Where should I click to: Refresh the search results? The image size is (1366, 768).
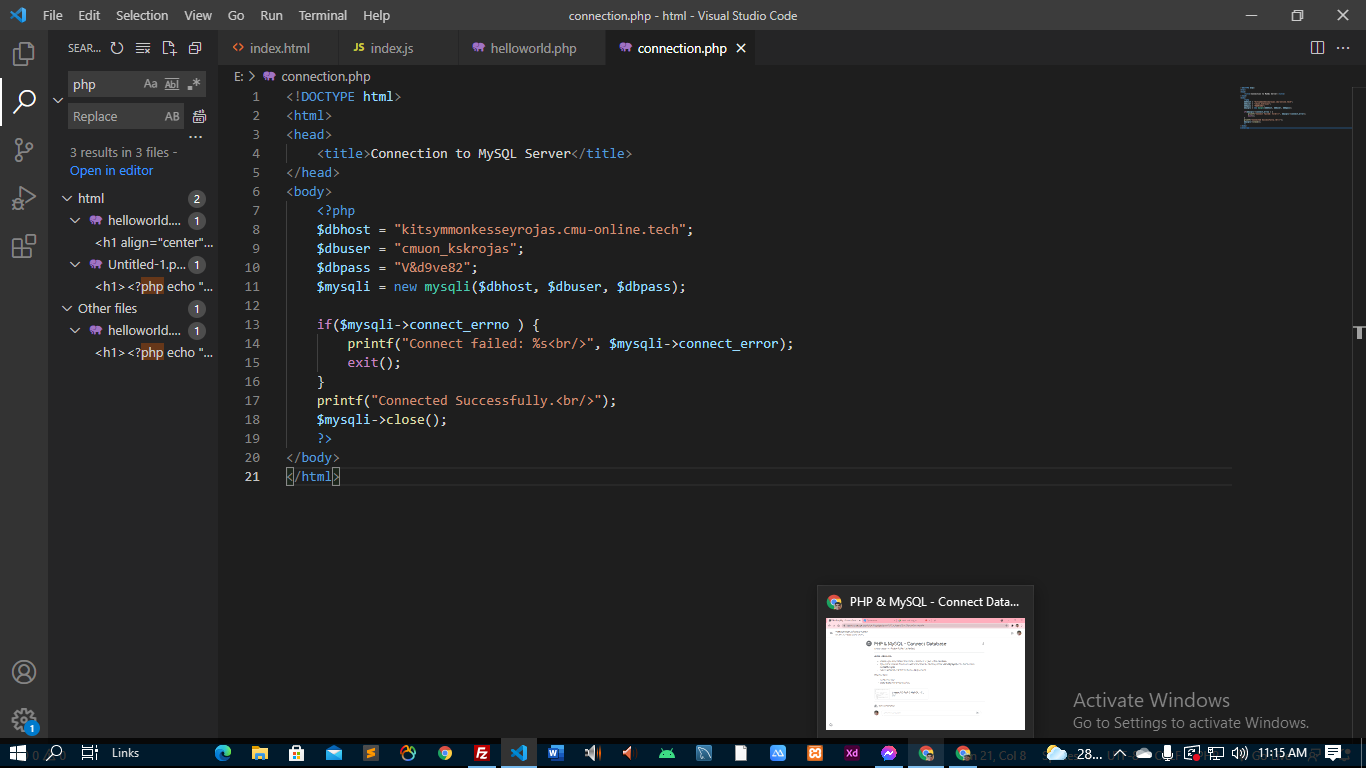pos(117,48)
